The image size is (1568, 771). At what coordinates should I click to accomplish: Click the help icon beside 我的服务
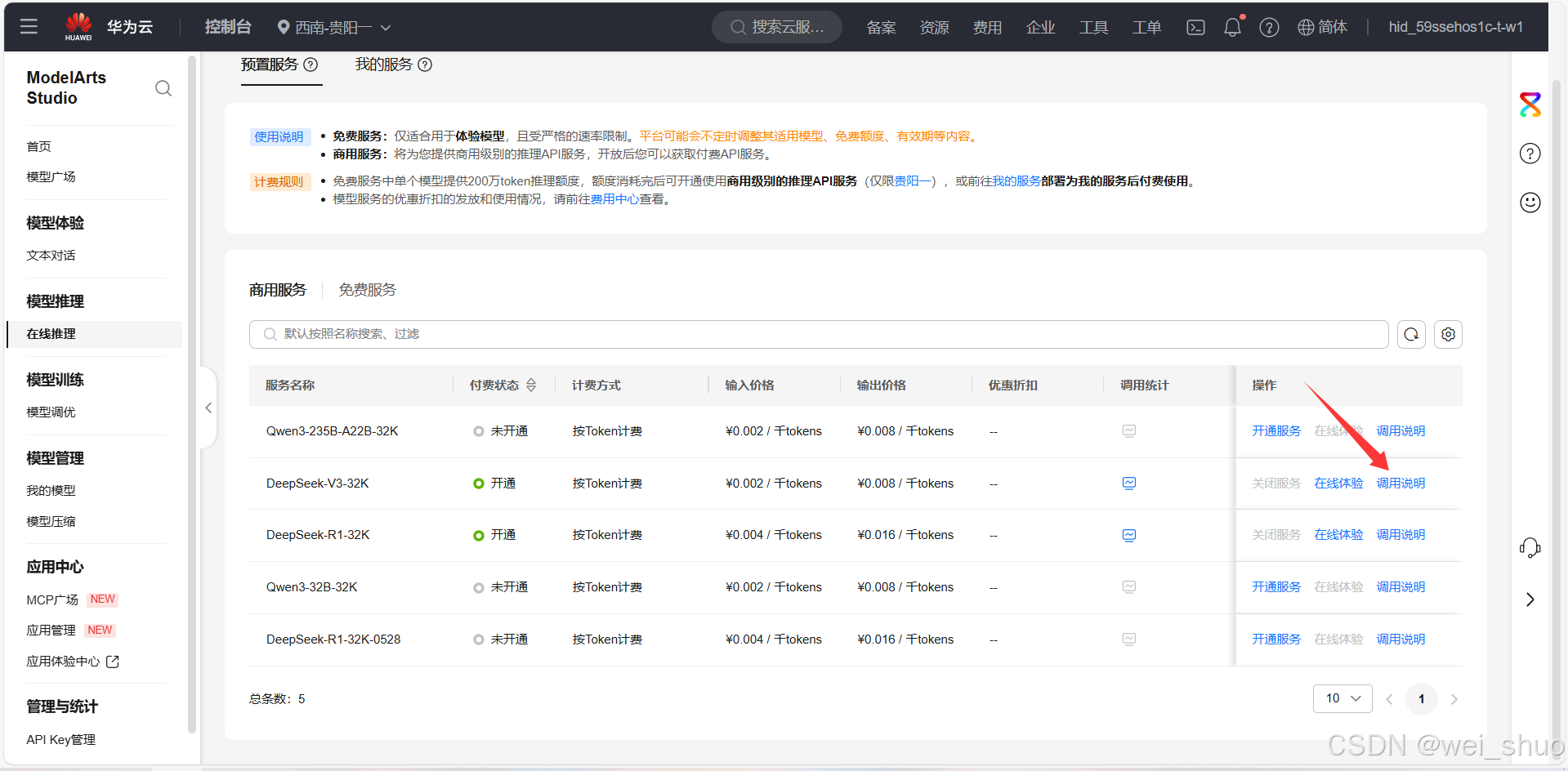pos(425,65)
